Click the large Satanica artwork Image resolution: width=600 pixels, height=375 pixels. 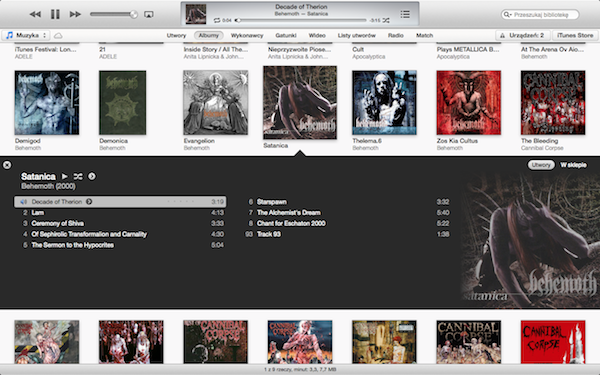(530, 240)
